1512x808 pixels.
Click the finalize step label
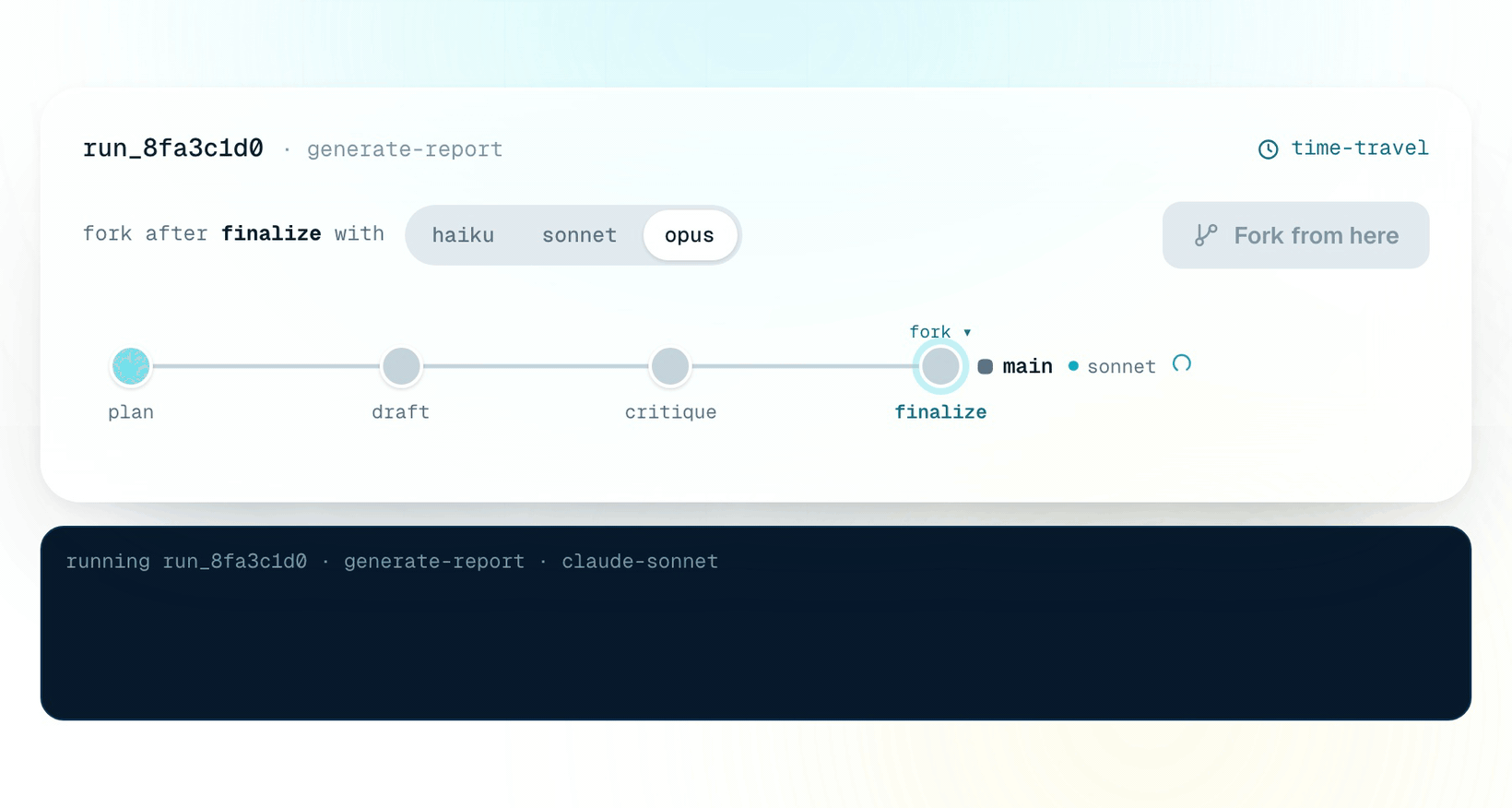[x=940, y=412]
